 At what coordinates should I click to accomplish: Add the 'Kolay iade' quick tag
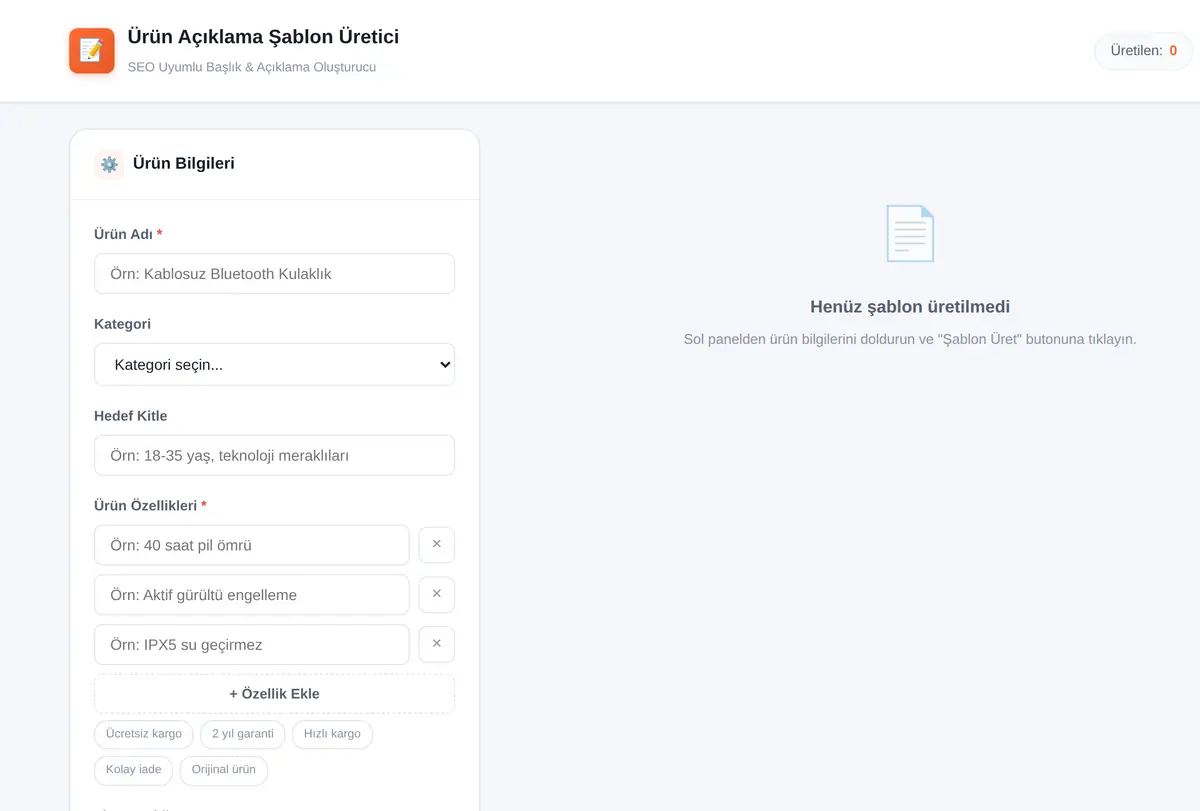pos(134,770)
